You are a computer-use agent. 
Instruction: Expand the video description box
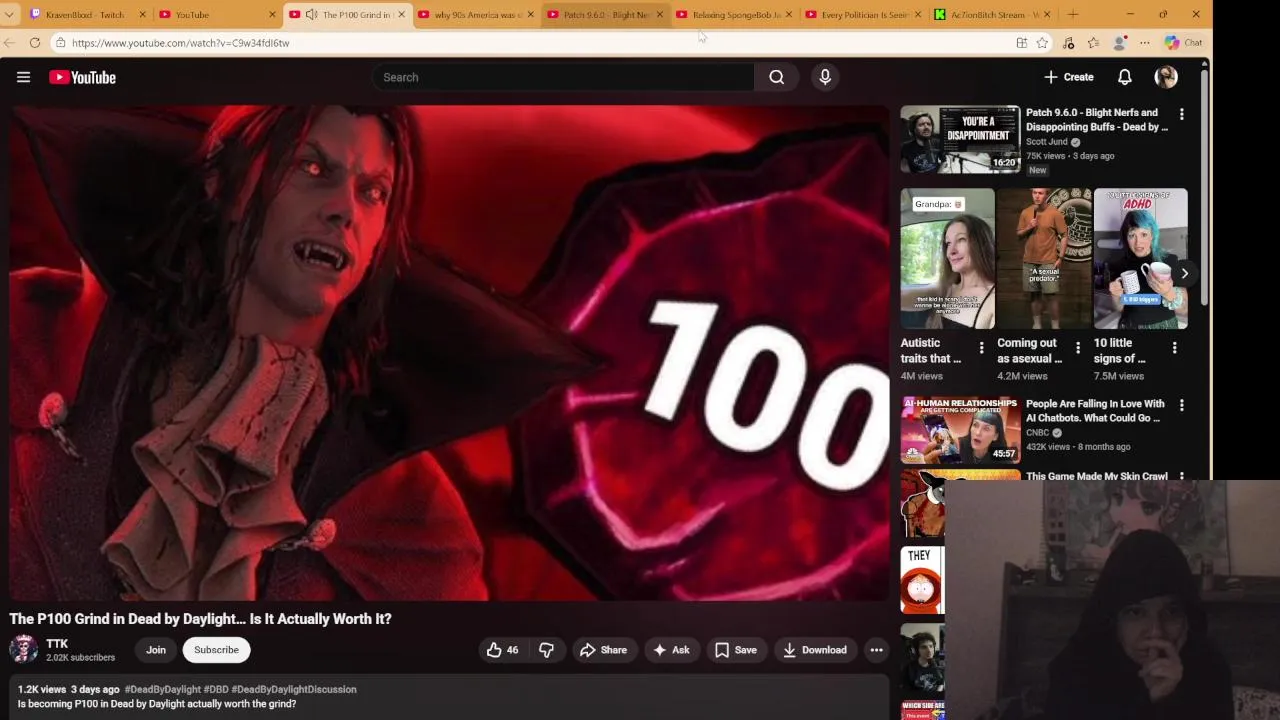[449, 698]
